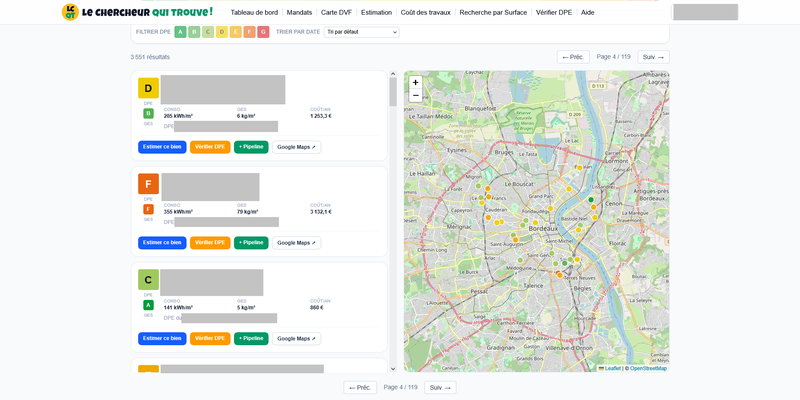The image size is (800, 400).
Task: Open Google Maps for the F-rated listing
Action: [296, 243]
